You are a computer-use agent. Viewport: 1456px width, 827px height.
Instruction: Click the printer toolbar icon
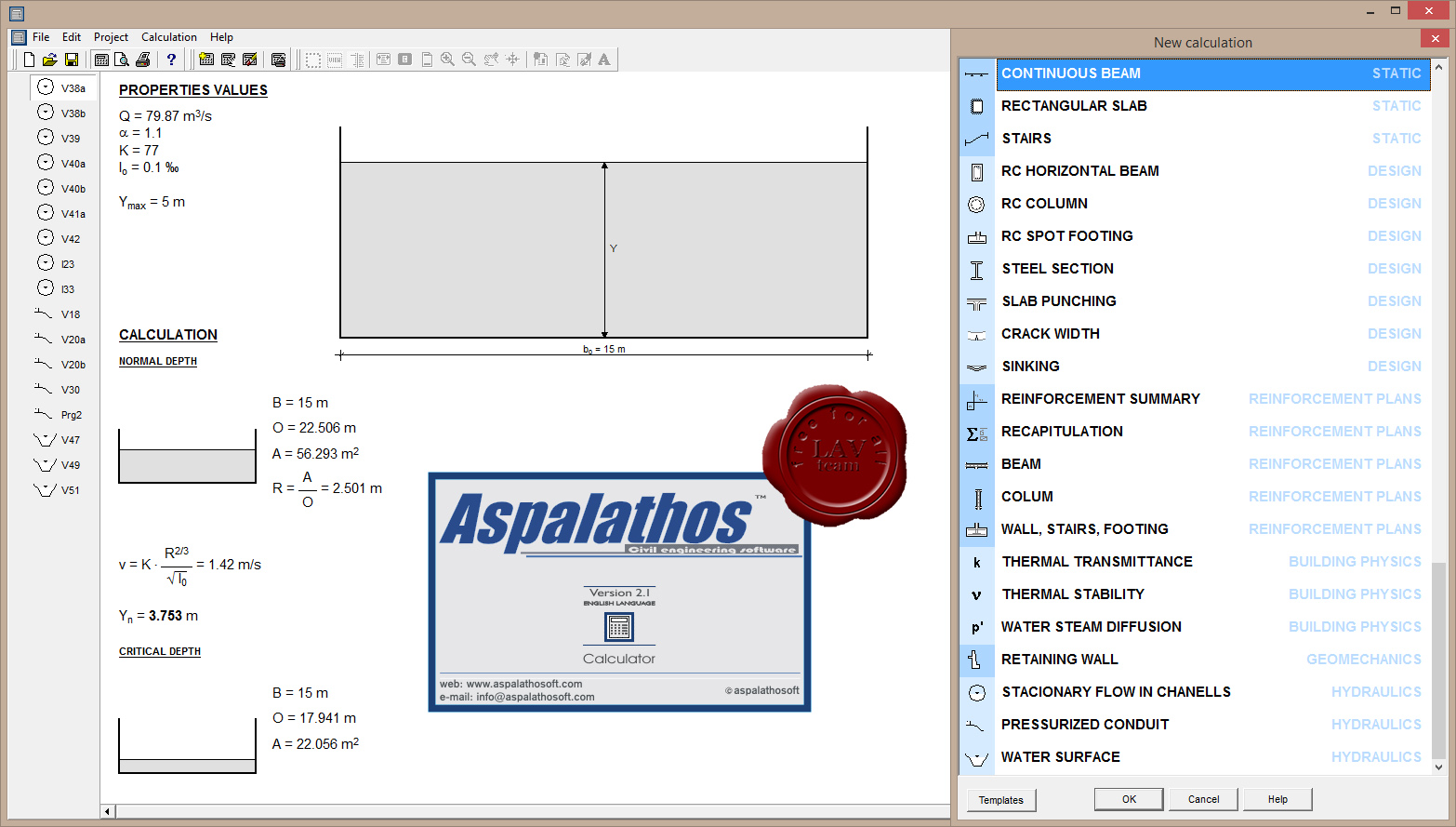(143, 60)
